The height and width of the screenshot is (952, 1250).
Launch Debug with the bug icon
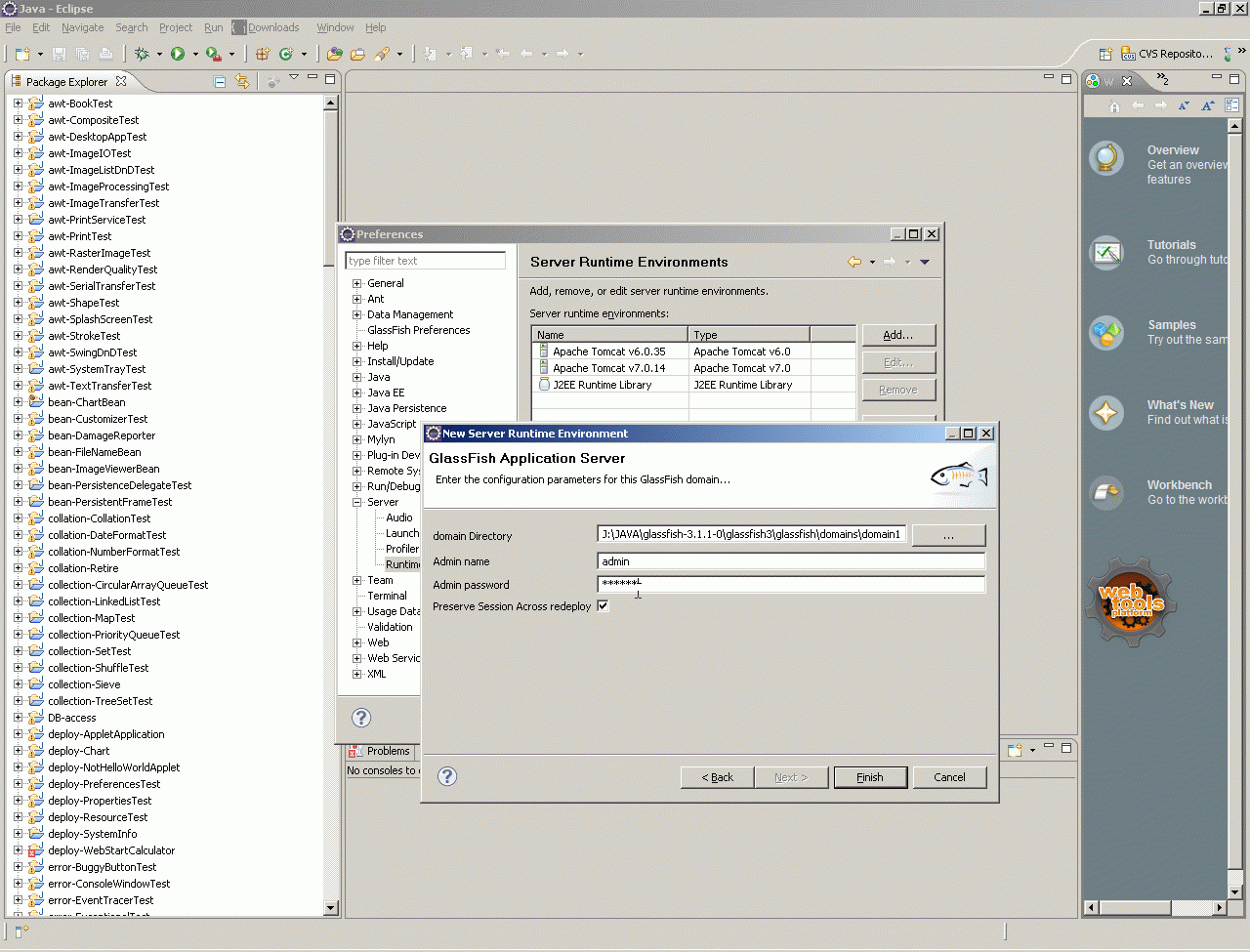point(143,54)
